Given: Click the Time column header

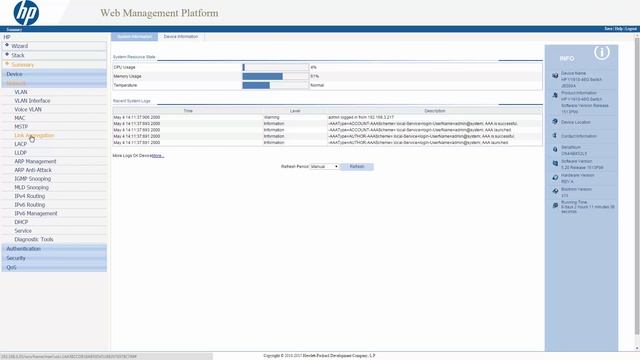Looking at the screenshot, I should pyautogui.click(x=188, y=111).
